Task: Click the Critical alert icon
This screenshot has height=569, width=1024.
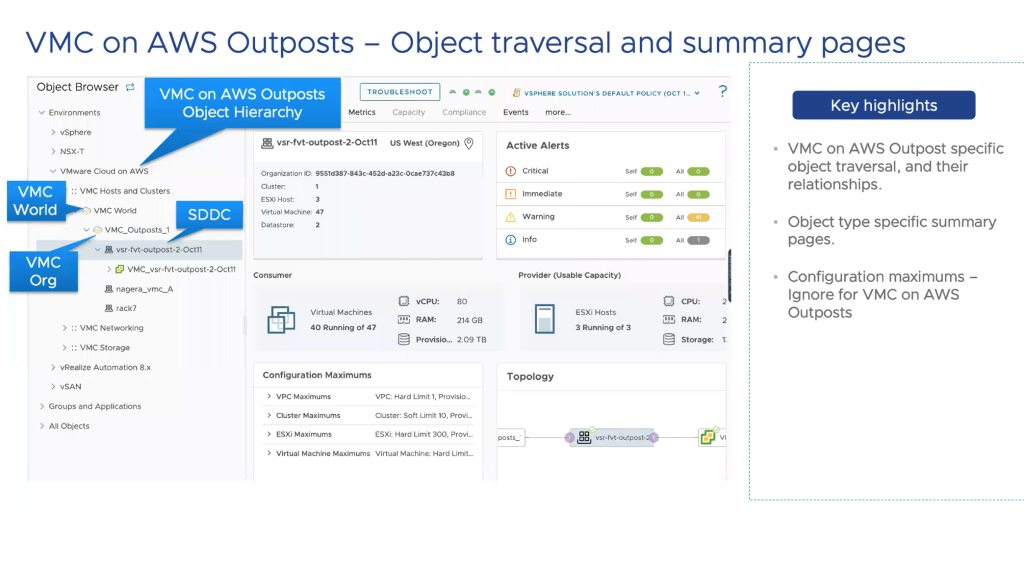Action: coord(511,171)
